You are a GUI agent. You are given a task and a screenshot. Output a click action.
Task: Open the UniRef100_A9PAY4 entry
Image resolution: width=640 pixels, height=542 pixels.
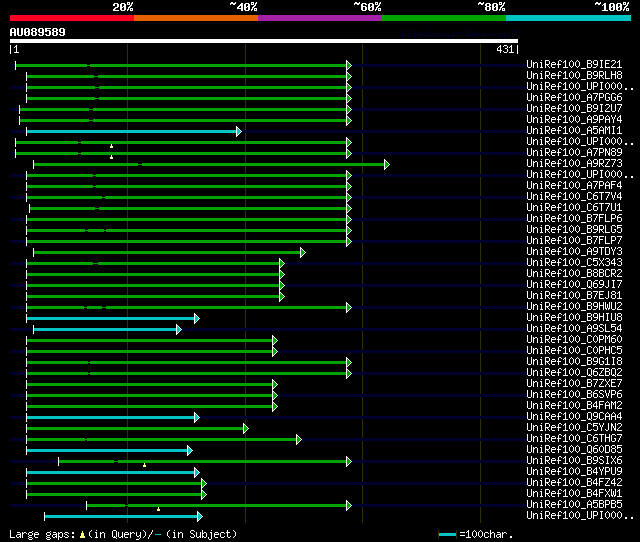(574, 120)
